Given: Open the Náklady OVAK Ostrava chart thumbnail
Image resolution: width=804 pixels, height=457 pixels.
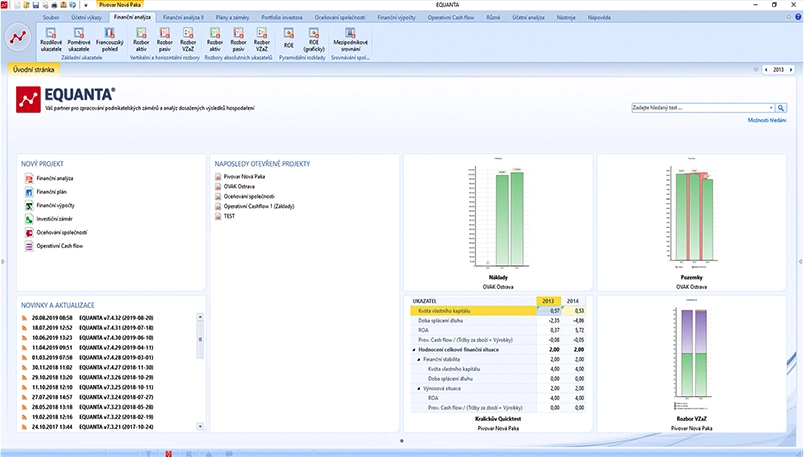Looking at the screenshot, I should pos(498,222).
